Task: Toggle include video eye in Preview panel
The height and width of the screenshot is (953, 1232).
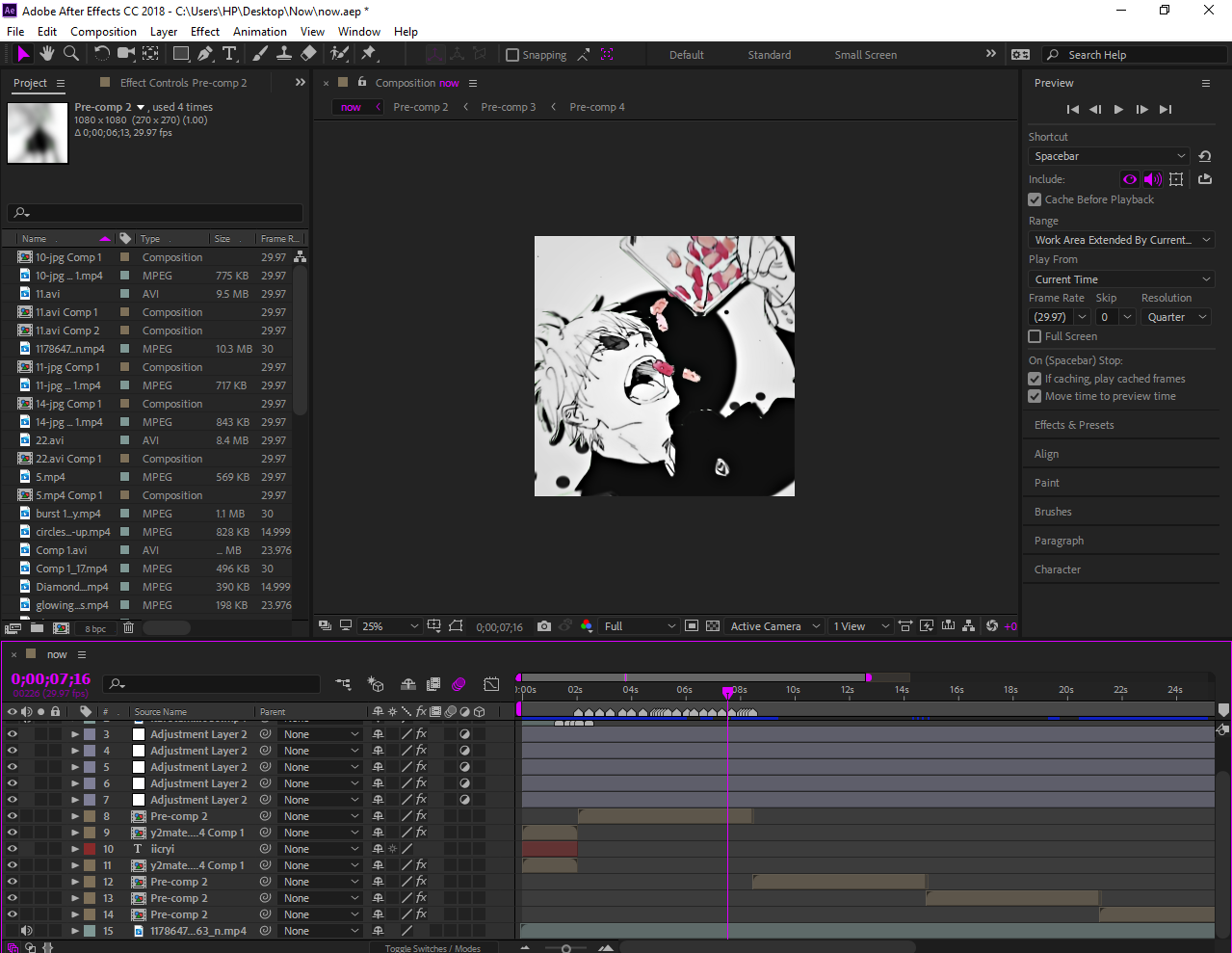Action: point(1130,179)
